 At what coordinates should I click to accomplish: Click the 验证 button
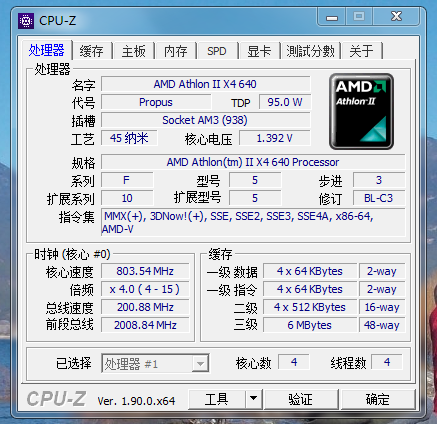click(x=301, y=399)
